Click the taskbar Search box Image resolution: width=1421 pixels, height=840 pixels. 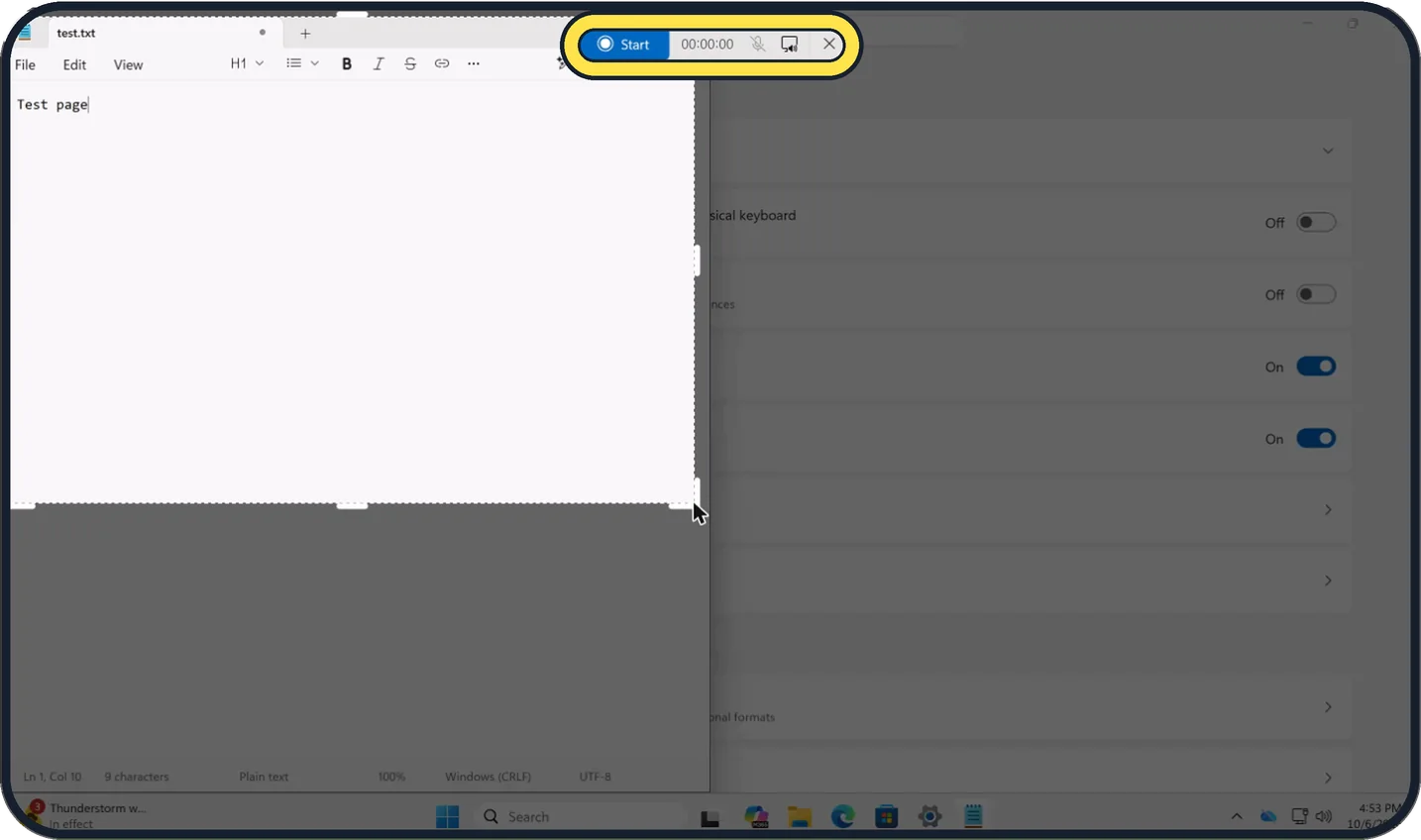(578, 816)
